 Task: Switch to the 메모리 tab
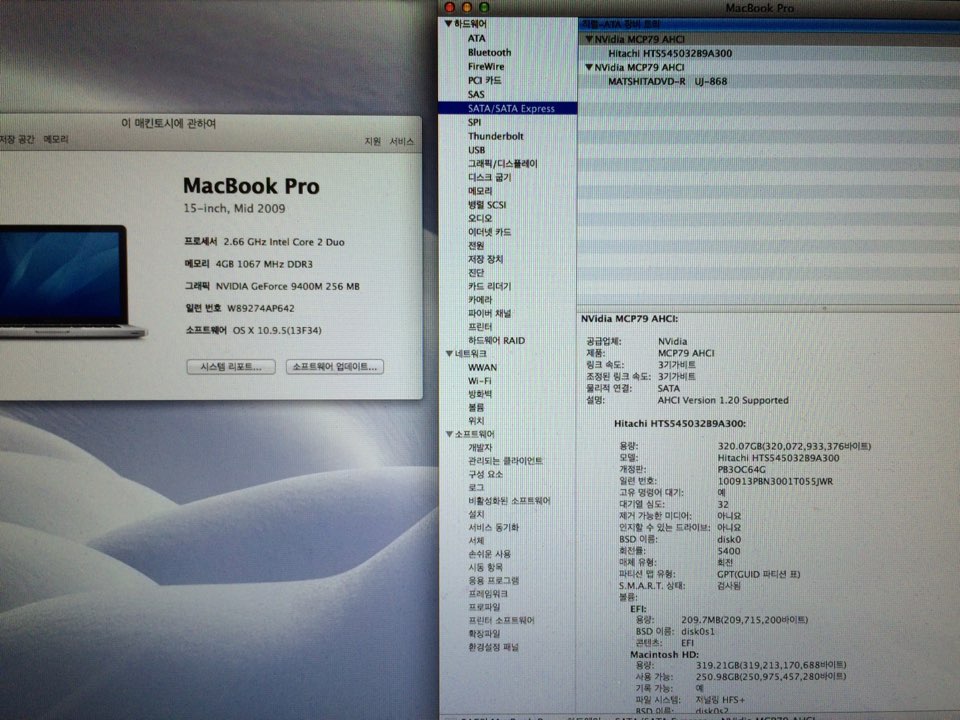pos(56,140)
